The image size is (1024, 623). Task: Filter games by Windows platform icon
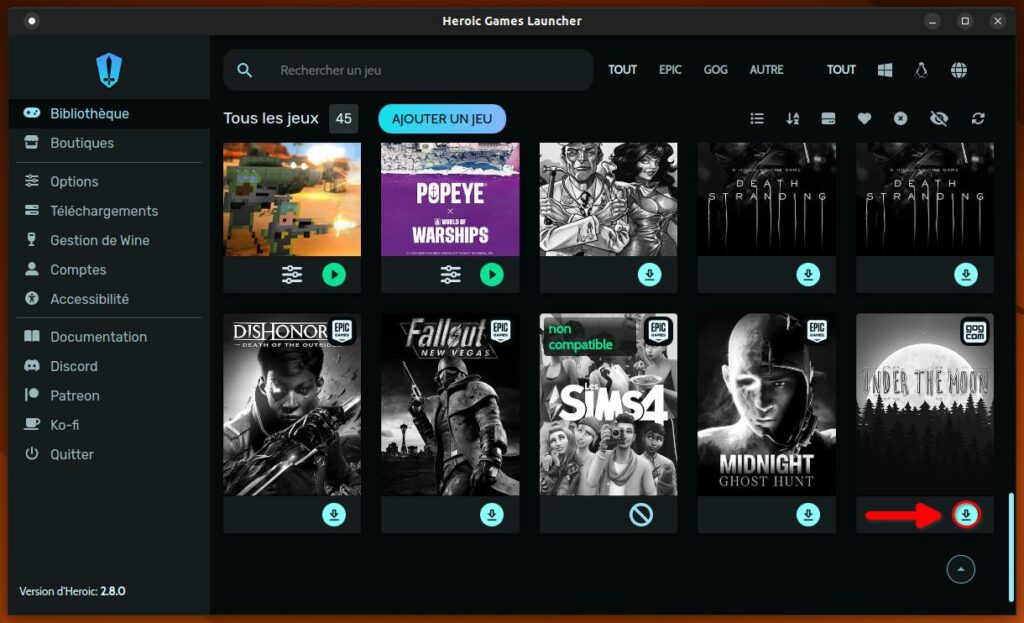[x=885, y=70]
